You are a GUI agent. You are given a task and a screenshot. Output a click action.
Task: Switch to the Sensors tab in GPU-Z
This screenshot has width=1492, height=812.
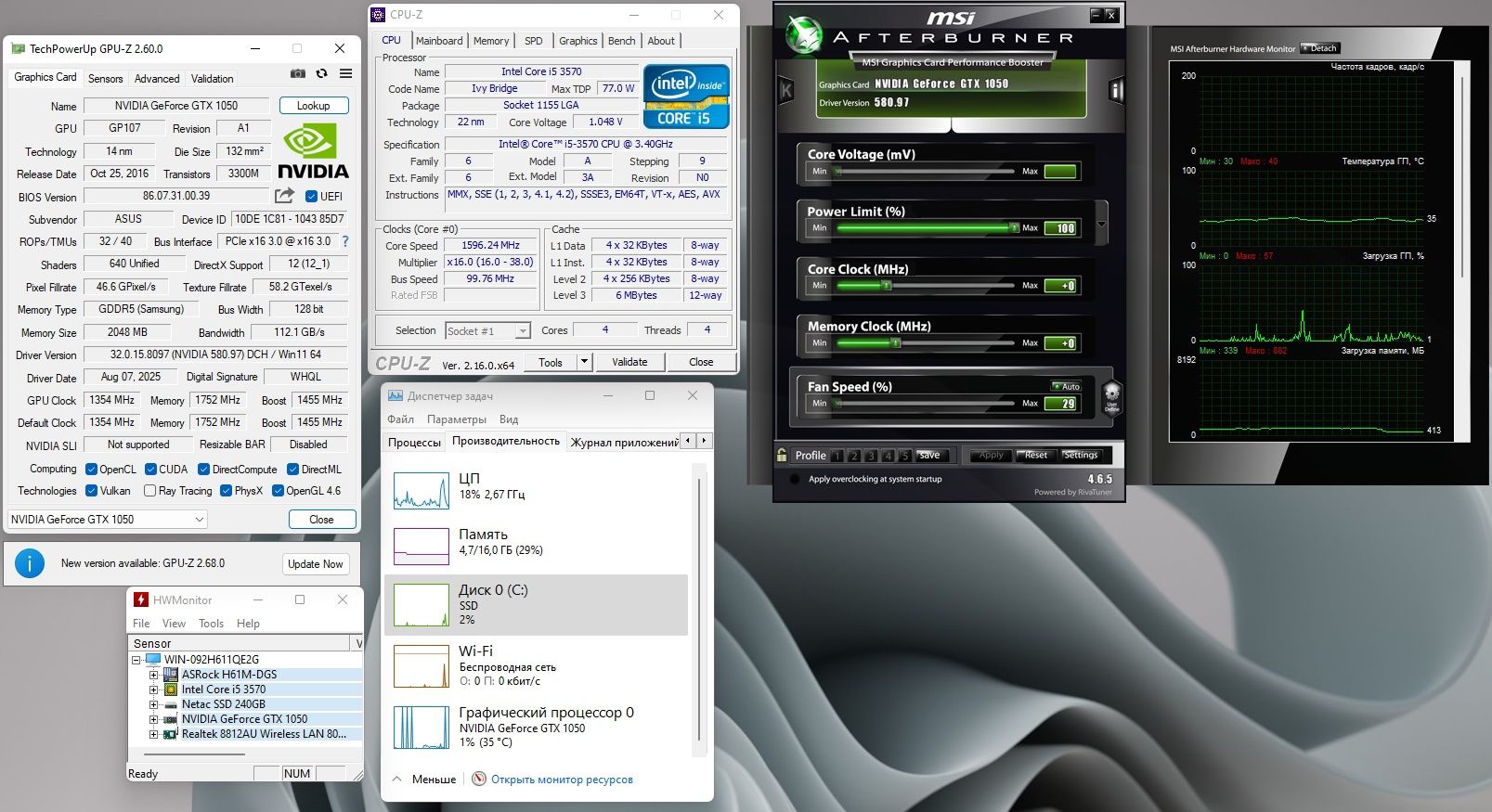(105, 79)
